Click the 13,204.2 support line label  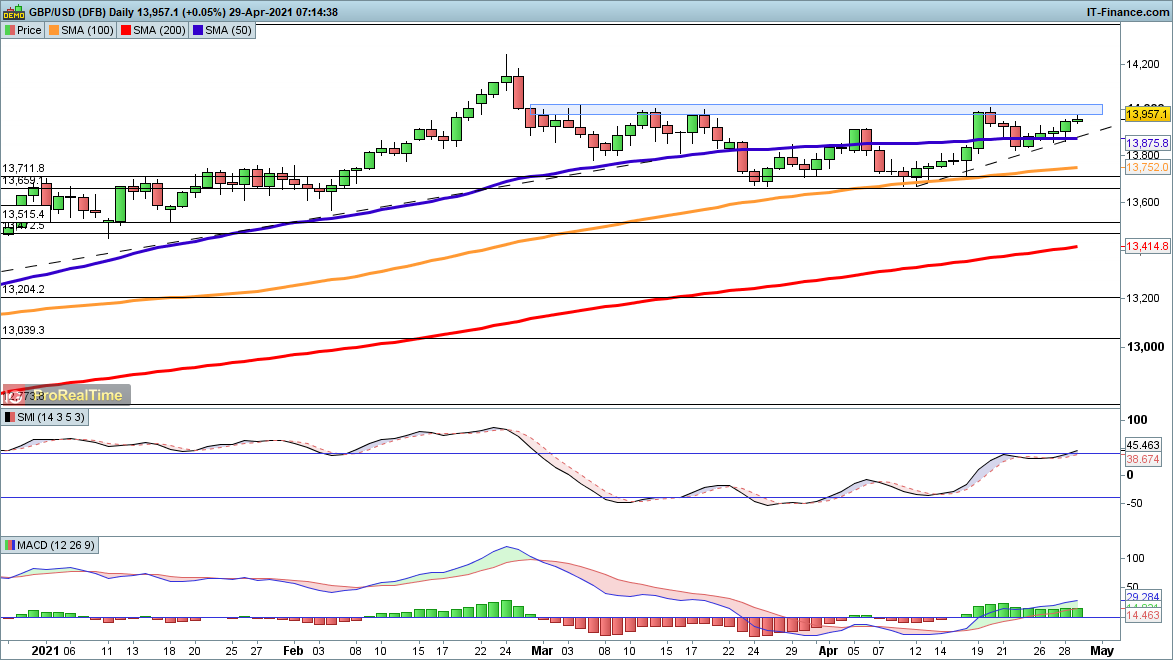(24, 289)
